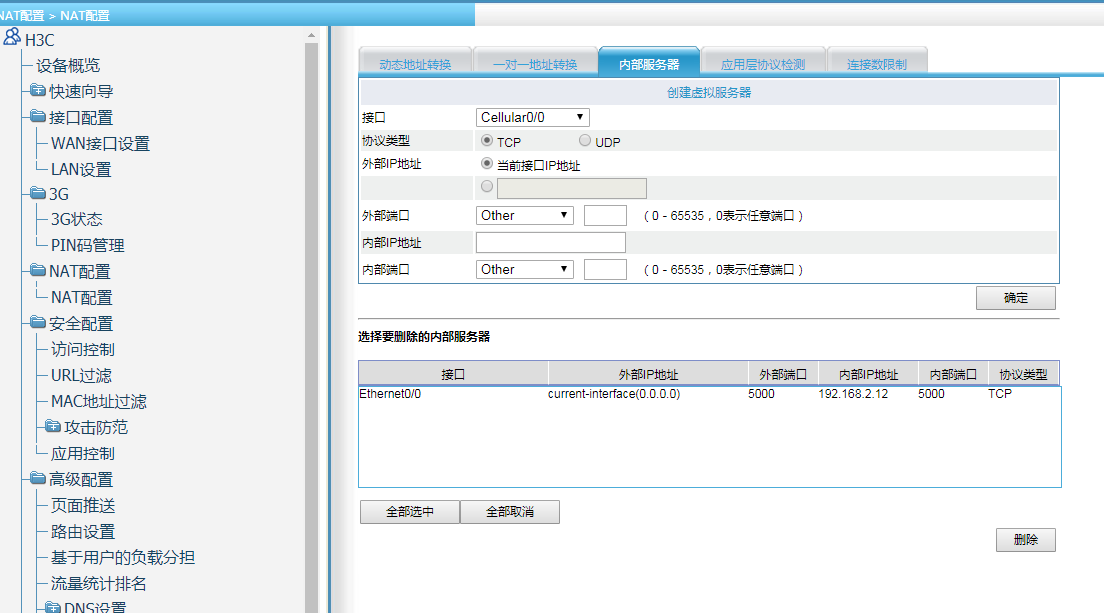Click the H3C root user icon
The width and height of the screenshot is (1104, 613).
(x=12, y=37)
